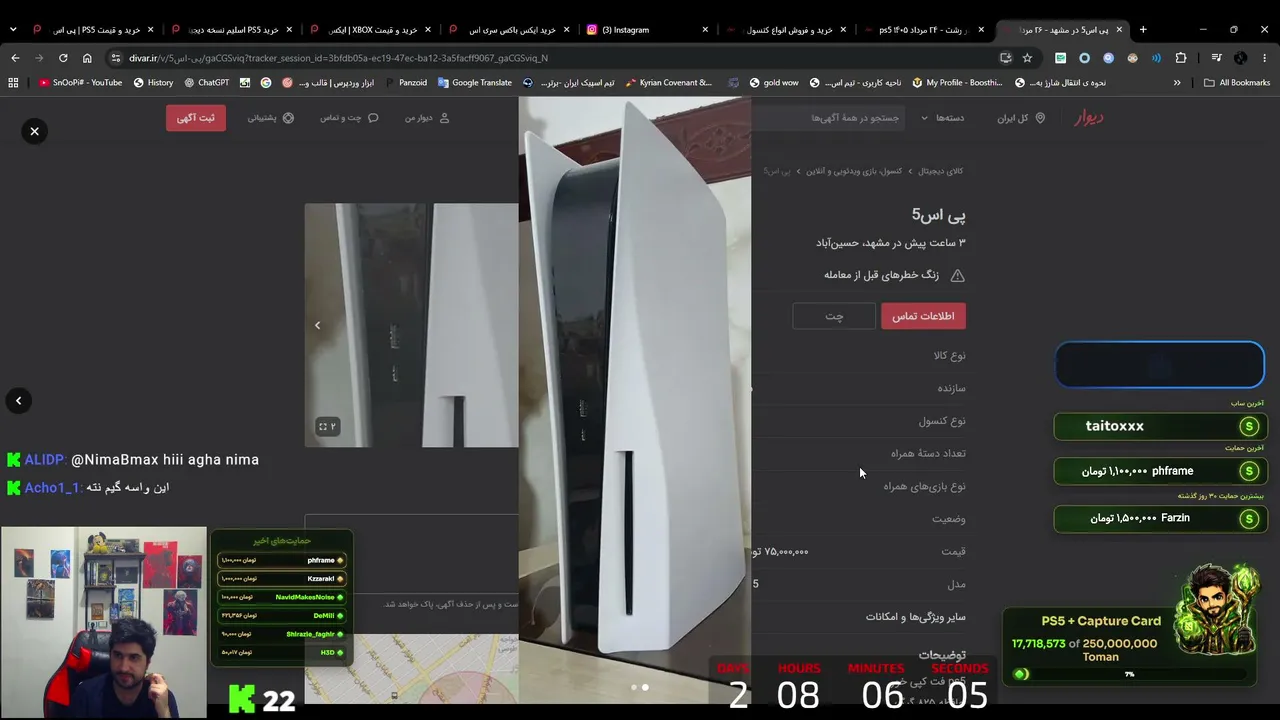The image size is (1280, 720).
Task: Reload the Divar page
Action: point(63,58)
